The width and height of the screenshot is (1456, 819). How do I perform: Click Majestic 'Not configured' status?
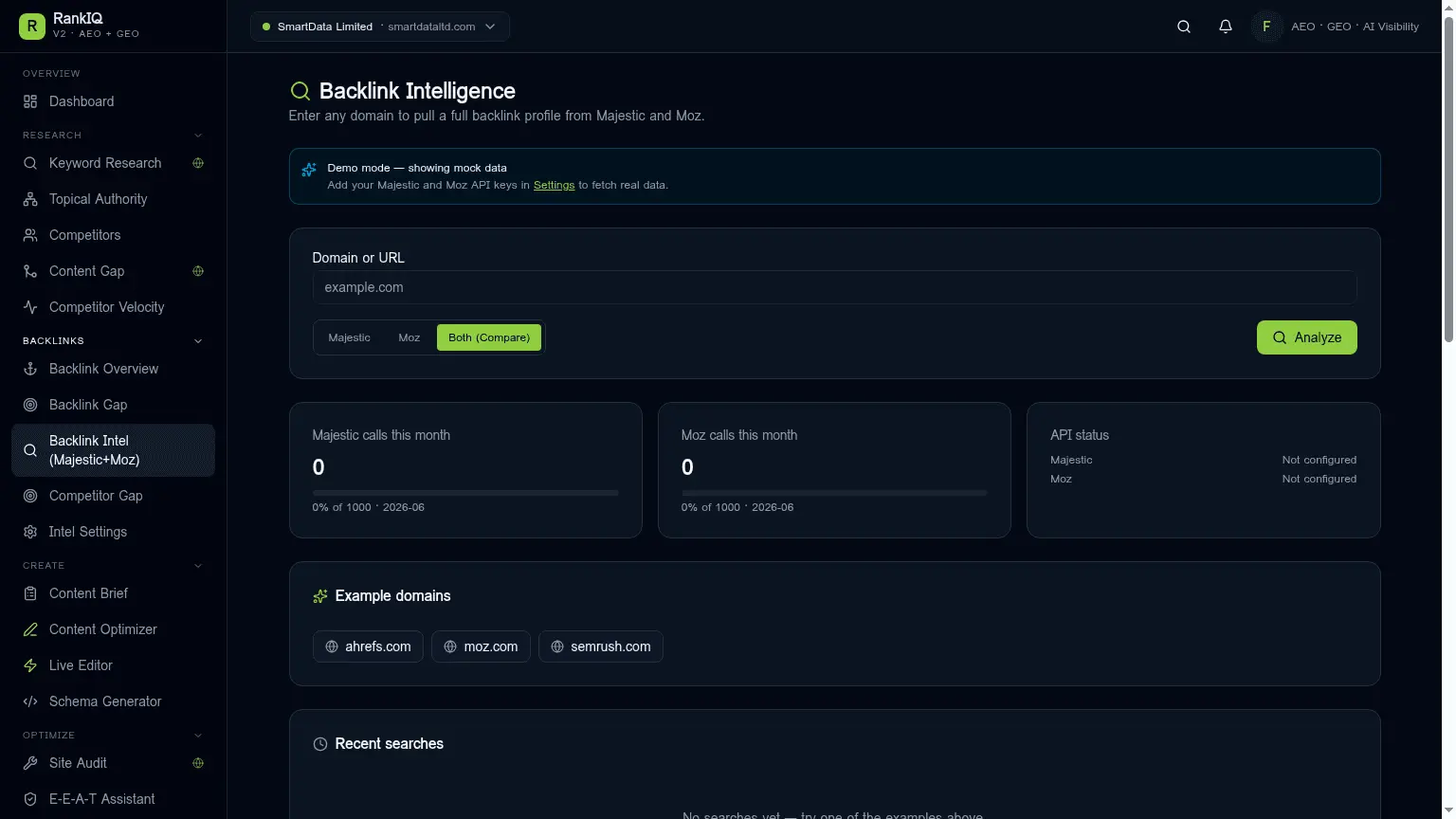pos(1319,460)
